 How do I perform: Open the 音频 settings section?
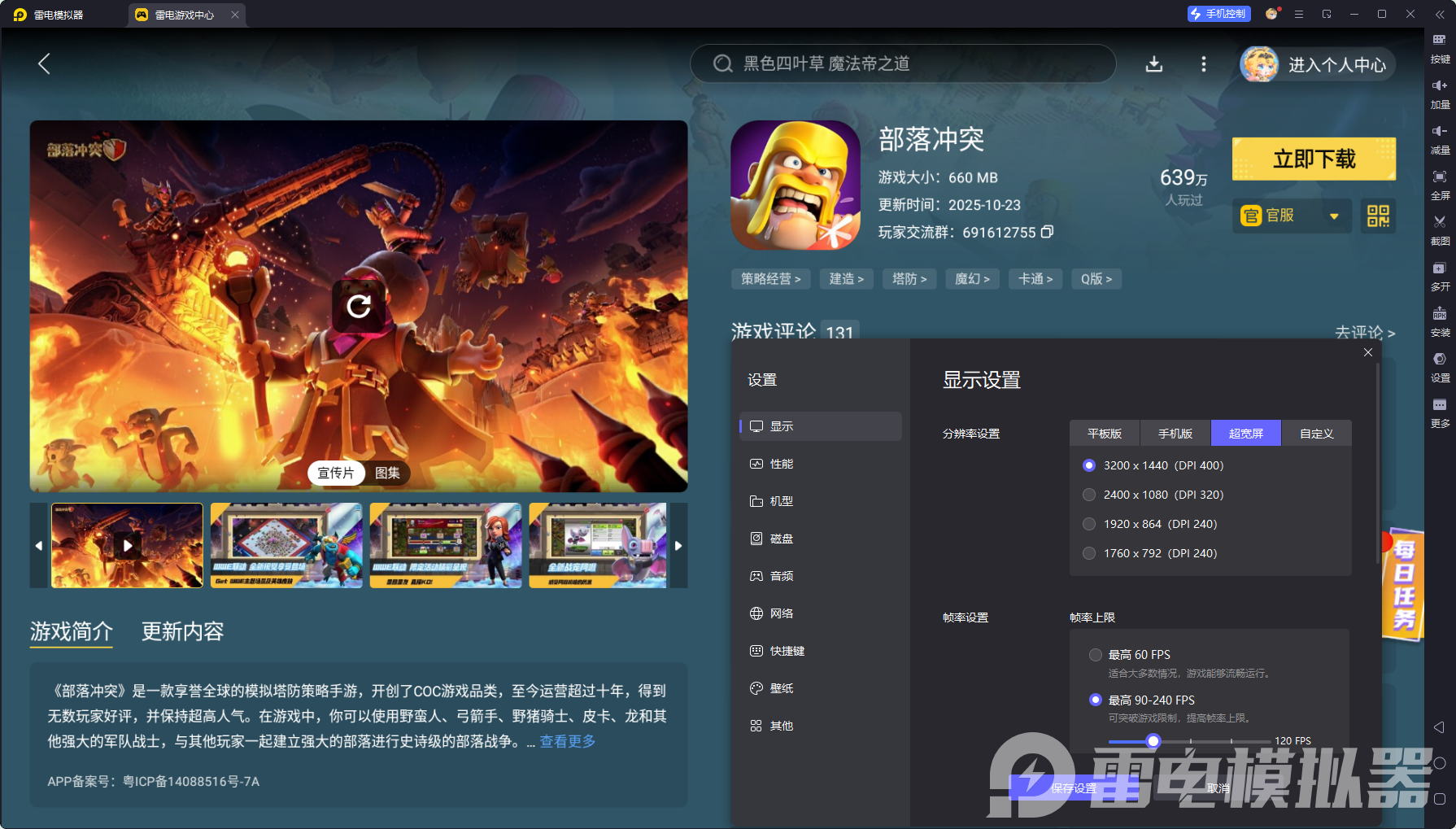(x=820, y=576)
